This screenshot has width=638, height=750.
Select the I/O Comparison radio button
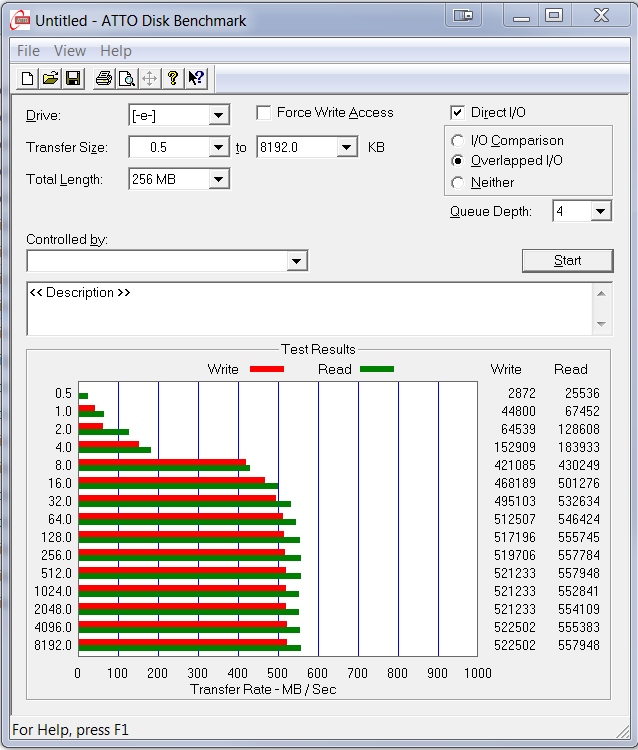[x=458, y=141]
